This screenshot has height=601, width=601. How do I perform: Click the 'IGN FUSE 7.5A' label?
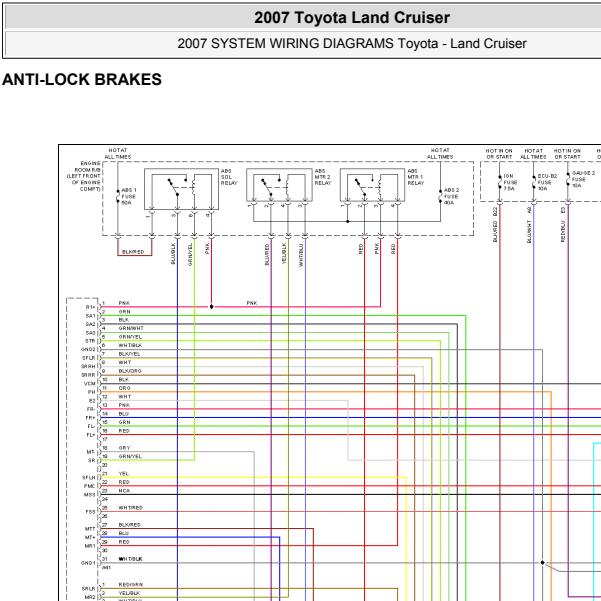pos(510,182)
